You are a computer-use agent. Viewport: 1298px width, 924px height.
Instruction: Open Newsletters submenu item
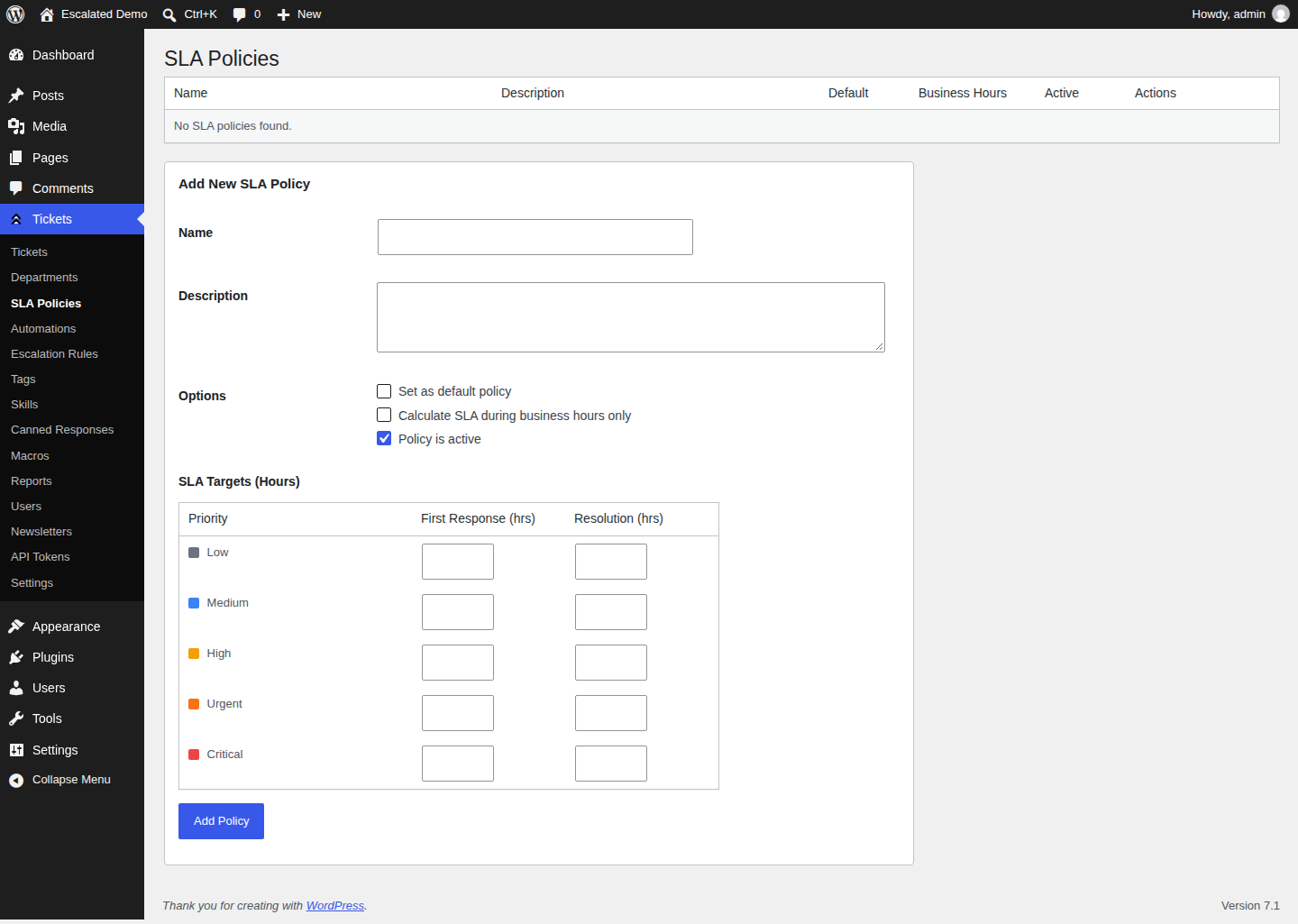tap(41, 532)
